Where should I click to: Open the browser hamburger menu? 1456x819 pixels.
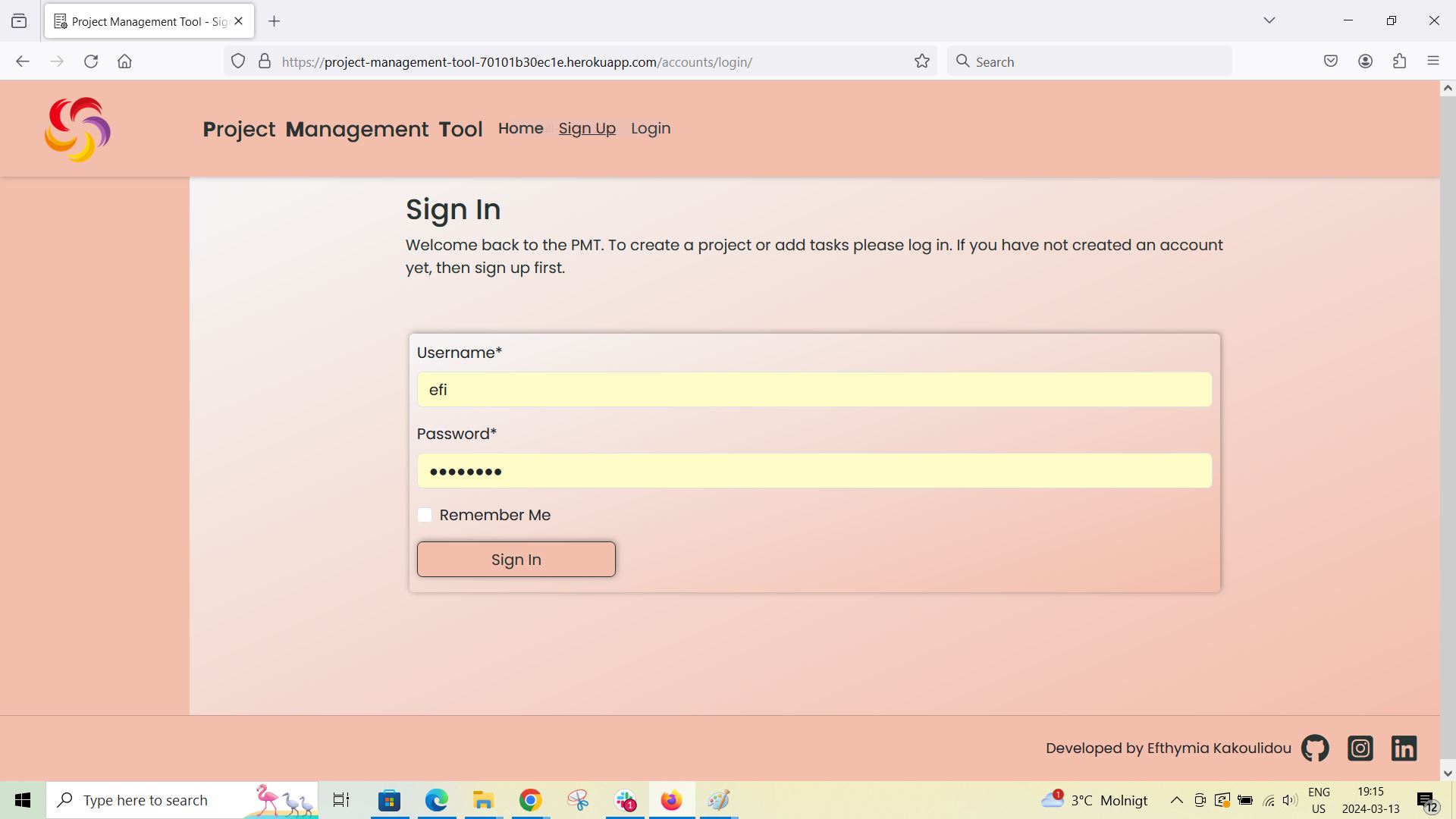coord(1434,61)
